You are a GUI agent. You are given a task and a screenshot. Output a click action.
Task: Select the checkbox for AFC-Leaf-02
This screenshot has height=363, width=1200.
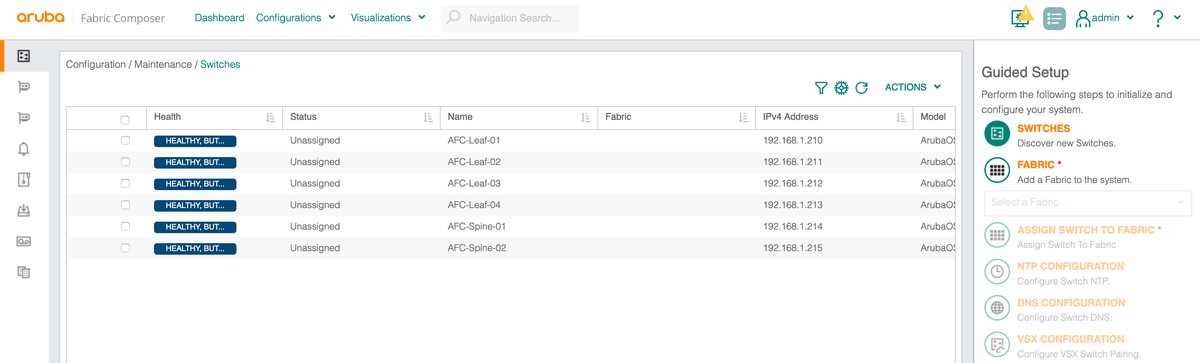coord(125,162)
